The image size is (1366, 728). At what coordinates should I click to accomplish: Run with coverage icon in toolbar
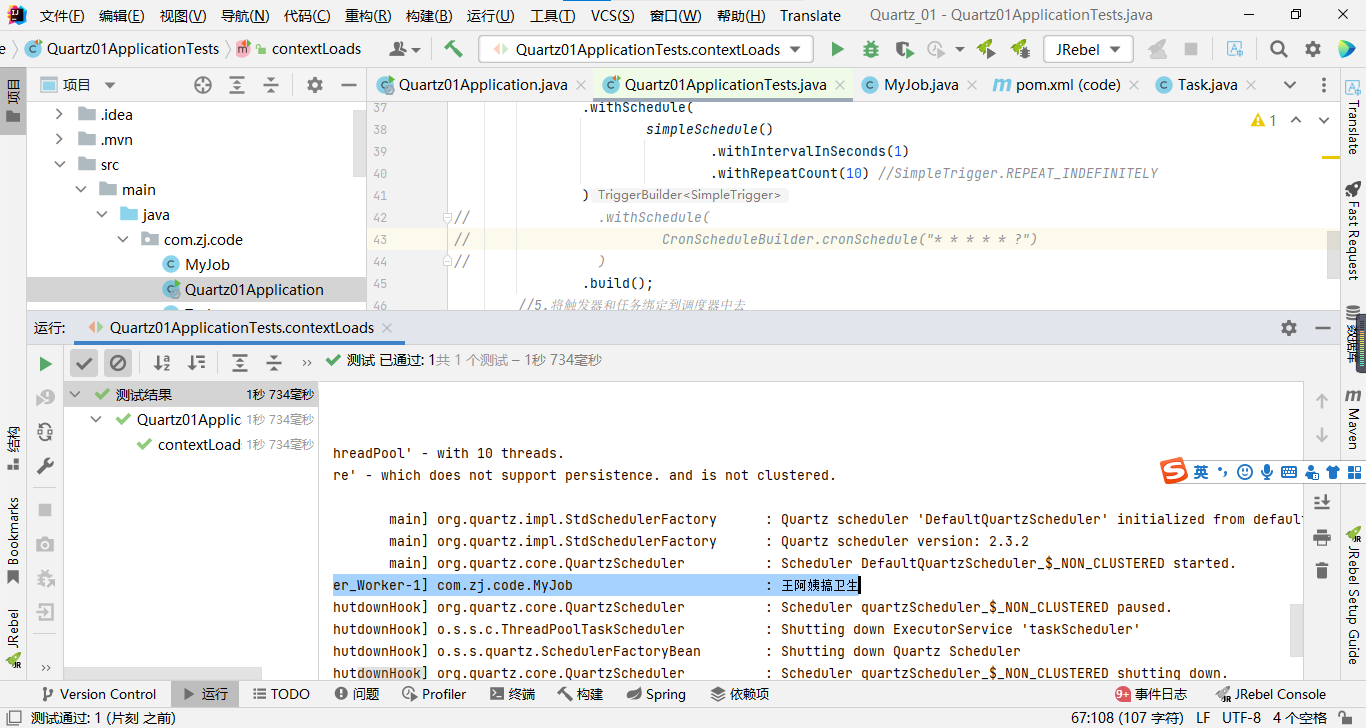pos(904,49)
